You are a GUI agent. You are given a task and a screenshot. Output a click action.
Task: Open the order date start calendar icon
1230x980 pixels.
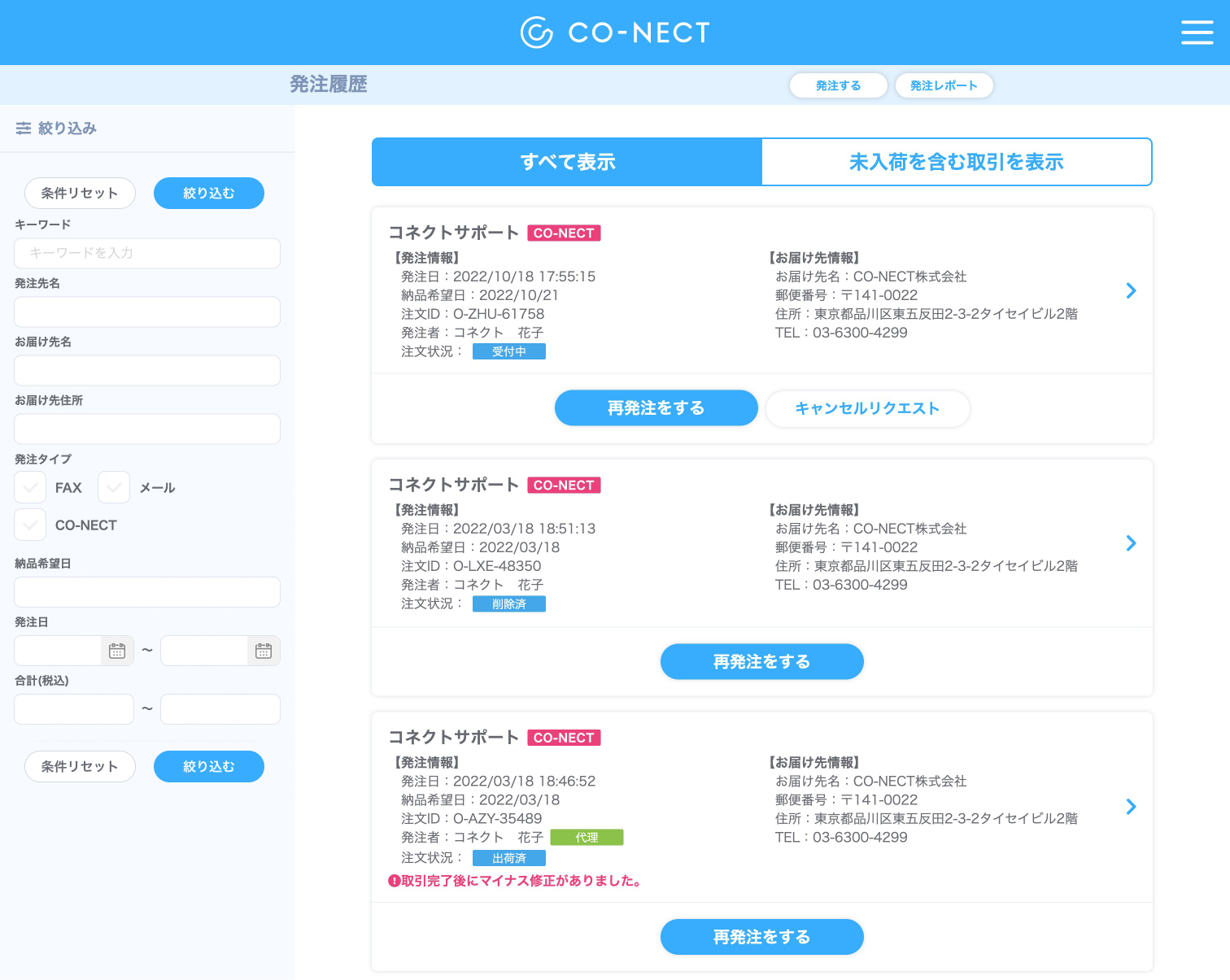tap(117, 651)
